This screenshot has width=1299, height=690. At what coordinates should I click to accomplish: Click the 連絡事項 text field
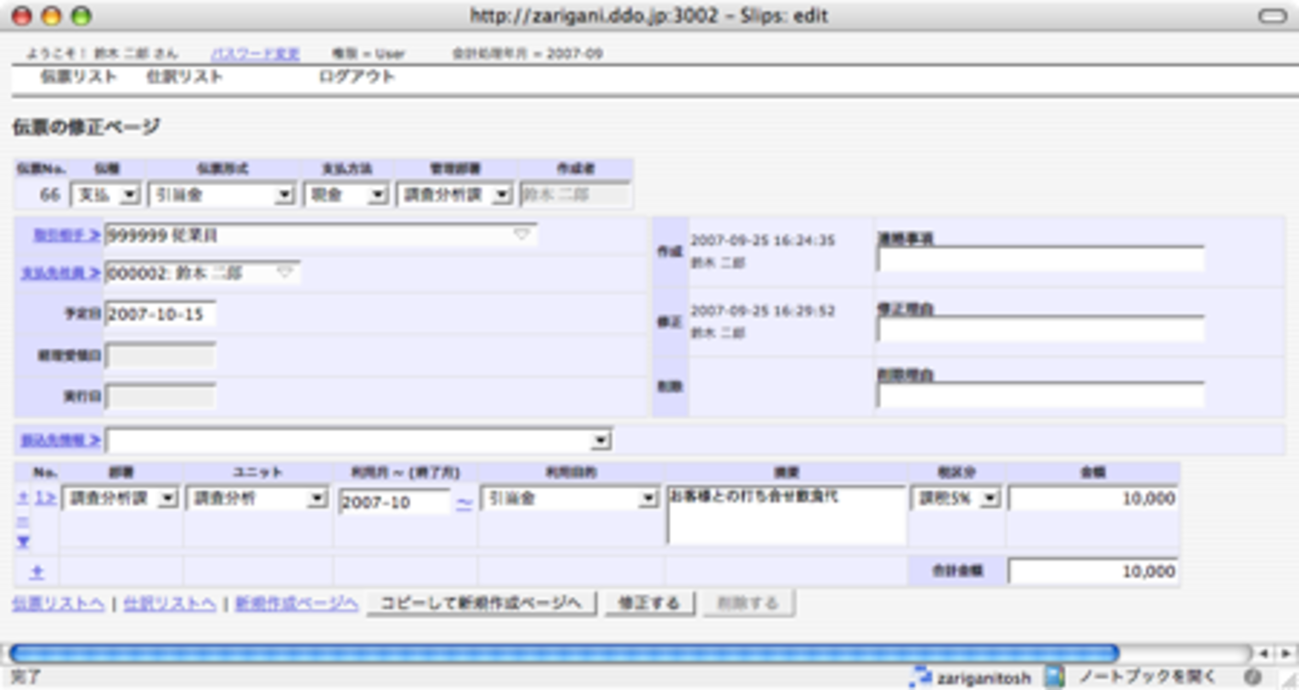(1041, 260)
